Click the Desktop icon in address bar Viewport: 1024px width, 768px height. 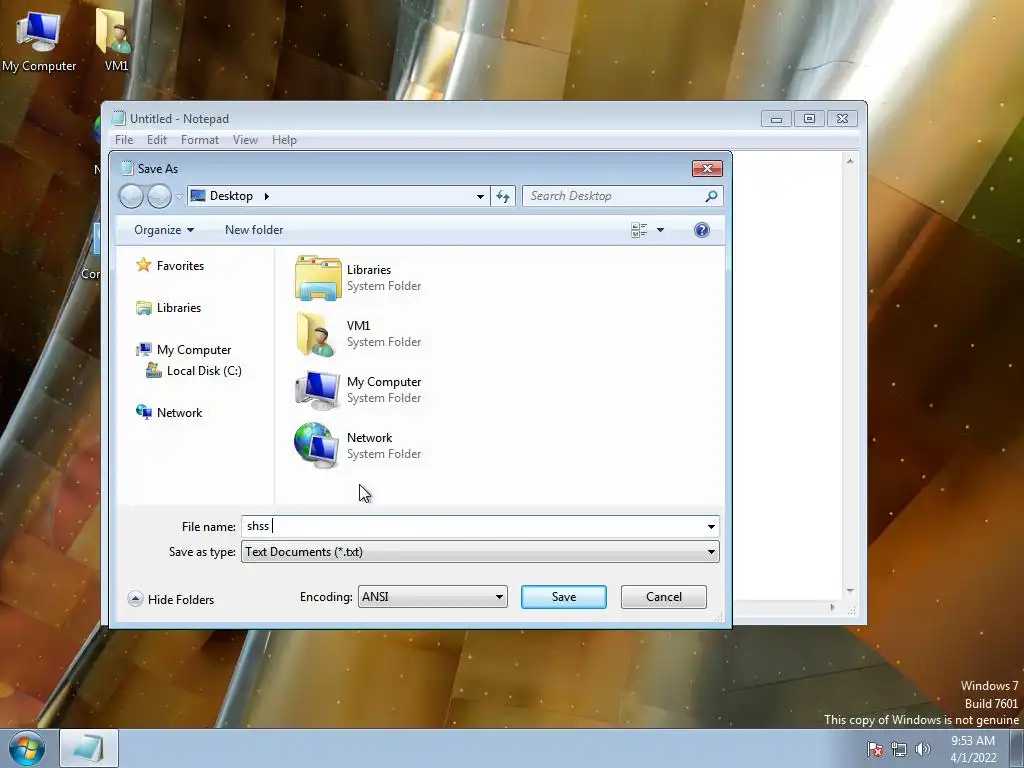pos(198,196)
